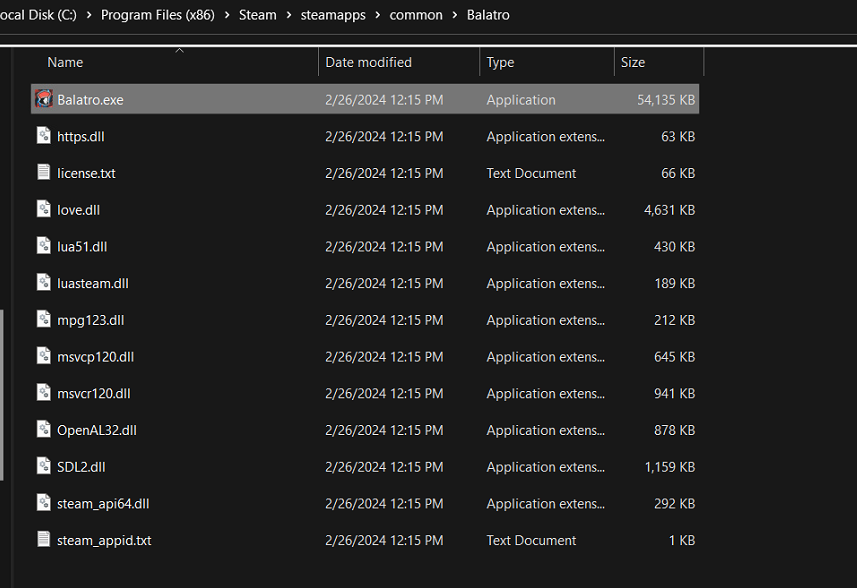This screenshot has width=857, height=588.
Task: Select the https.dll file icon
Action: tap(43, 136)
